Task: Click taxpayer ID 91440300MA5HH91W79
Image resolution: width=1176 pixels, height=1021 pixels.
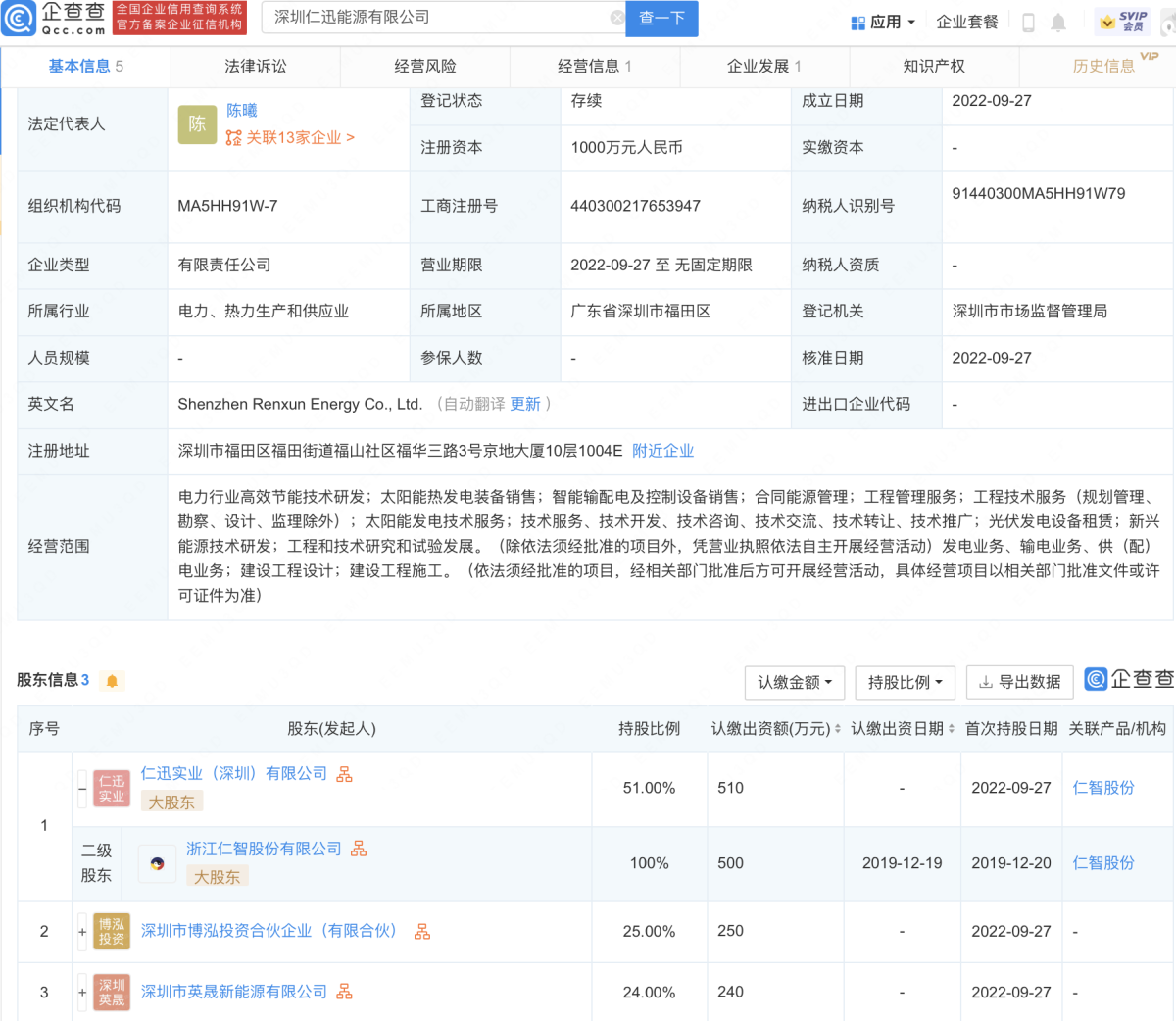Action: coord(1039,194)
